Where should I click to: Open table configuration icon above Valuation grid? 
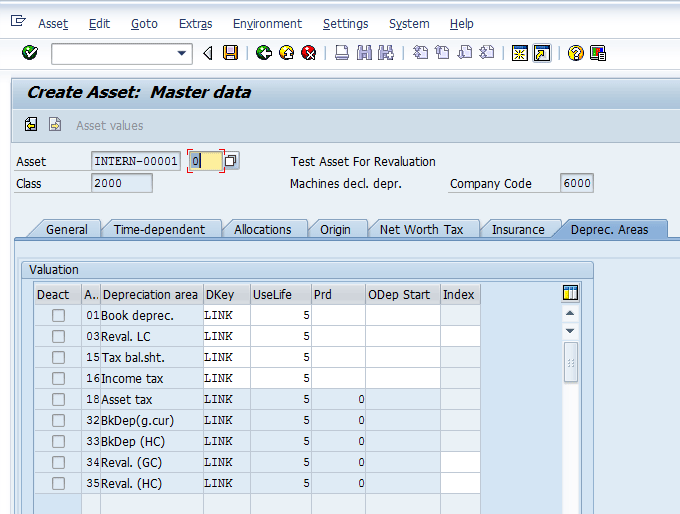coord(570,293)
